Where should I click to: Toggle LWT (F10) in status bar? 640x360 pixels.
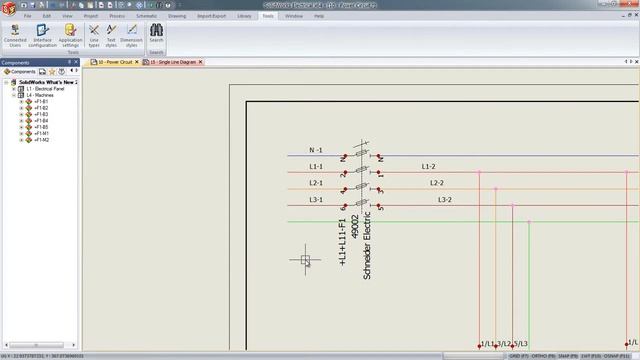click(591, 356)
